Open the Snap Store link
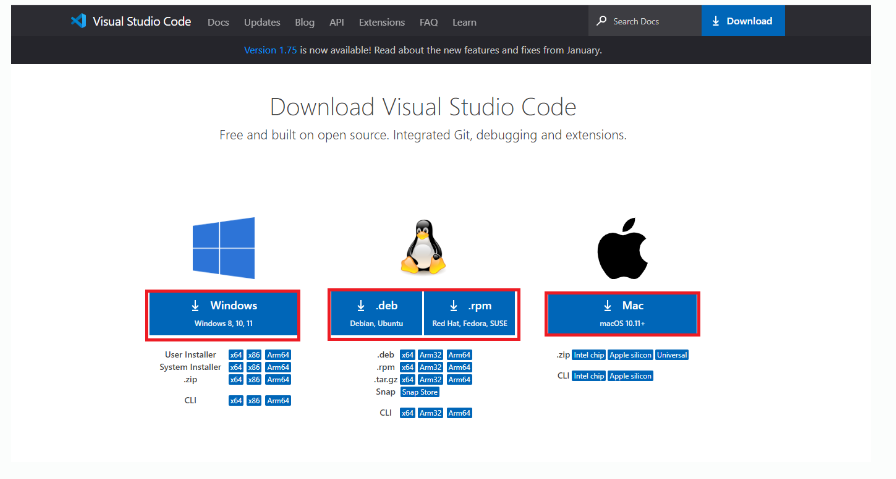This screenshot has height=479, width=896. (420, 392)
